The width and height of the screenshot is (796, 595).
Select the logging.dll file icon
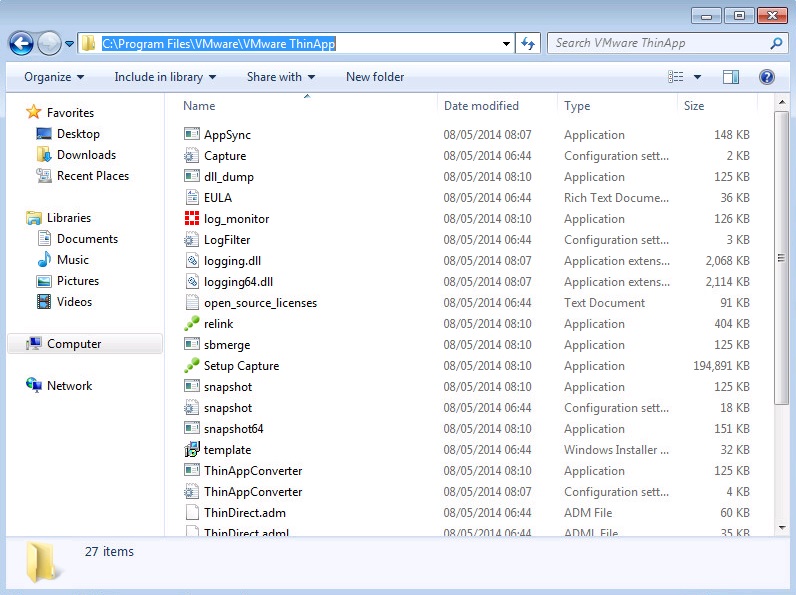pos(191,260)
